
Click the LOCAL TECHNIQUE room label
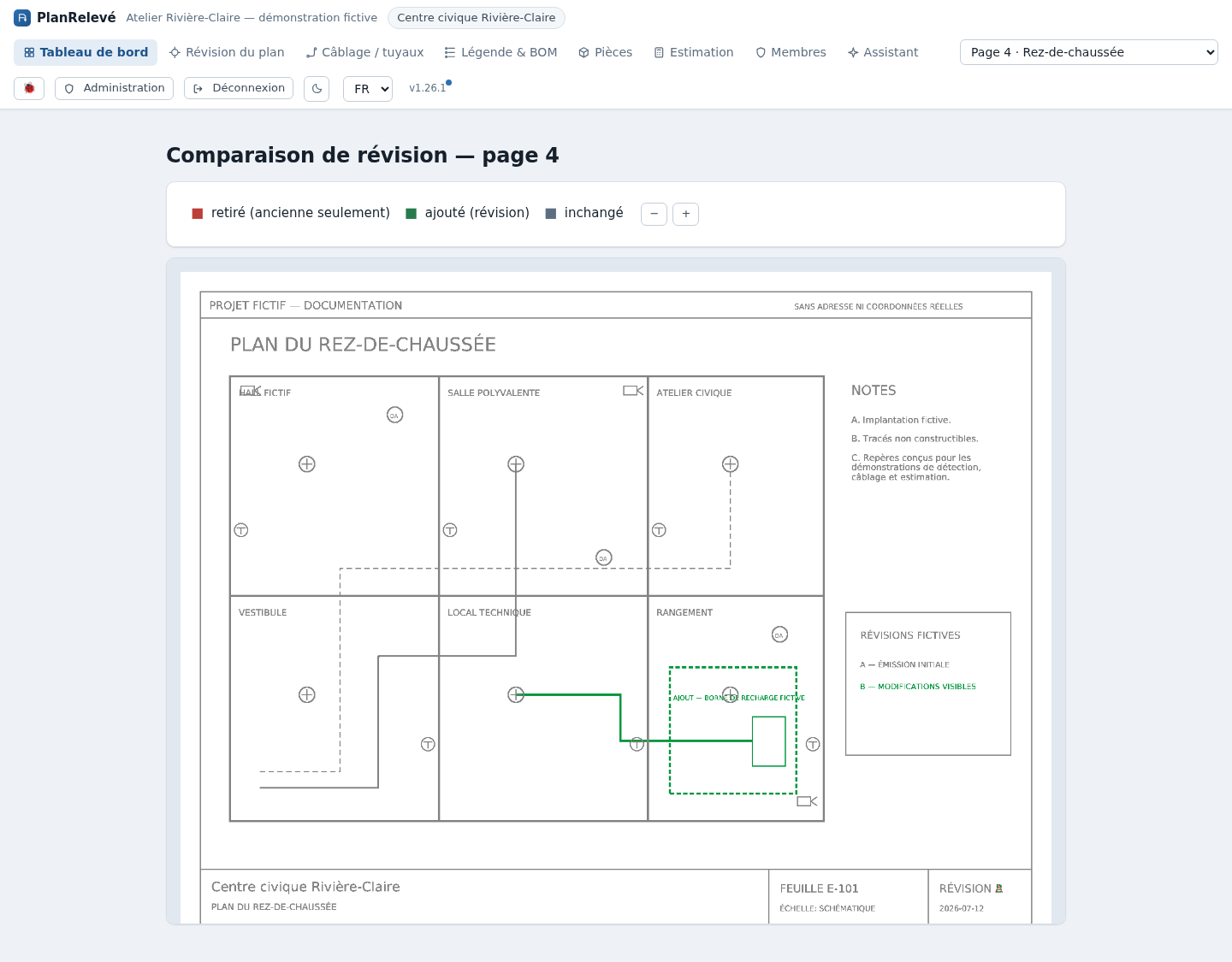click(489, 612)
